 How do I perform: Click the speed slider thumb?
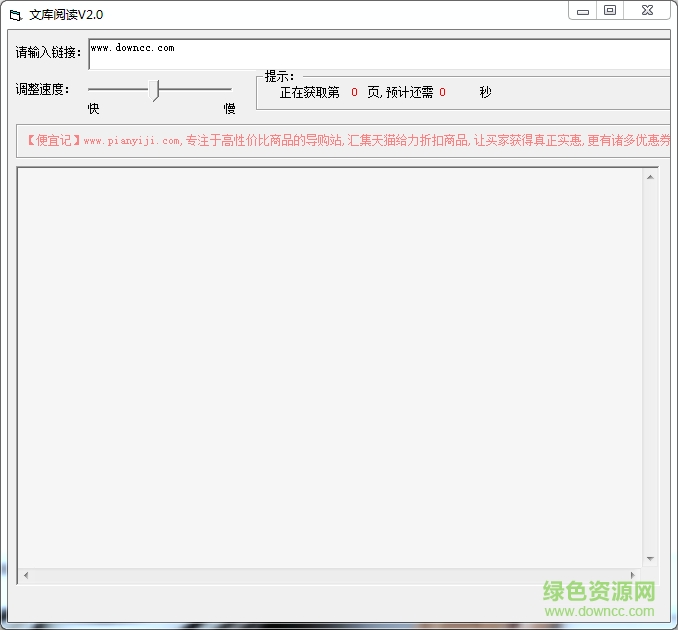pos(155,91)
